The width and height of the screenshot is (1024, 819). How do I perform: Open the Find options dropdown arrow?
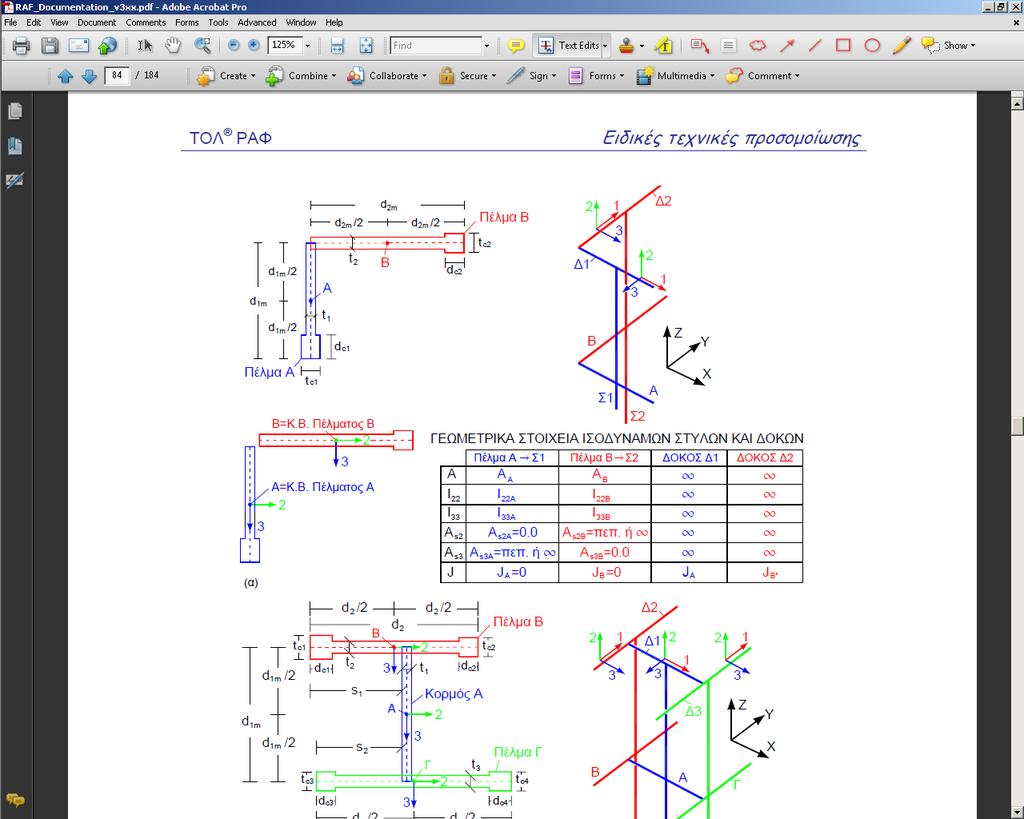[487, 46]
